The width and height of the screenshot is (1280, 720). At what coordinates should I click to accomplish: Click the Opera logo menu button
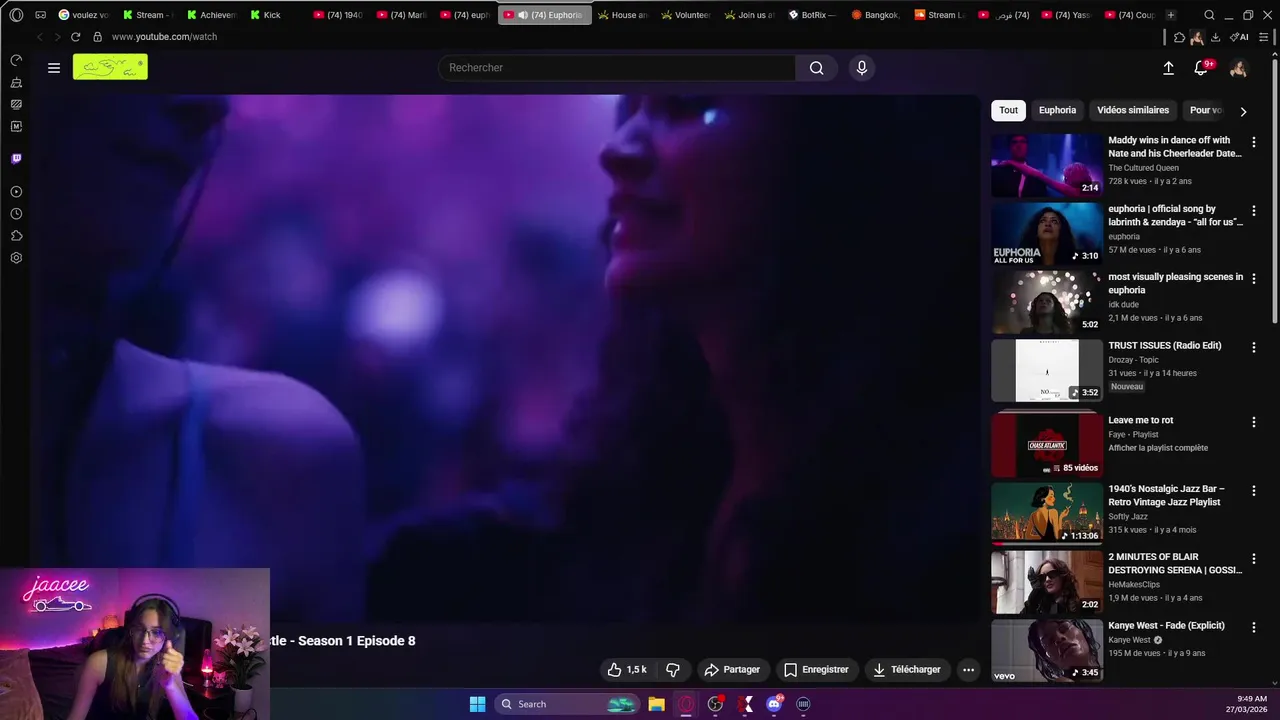pyautogui.click(x=16, y=15)
